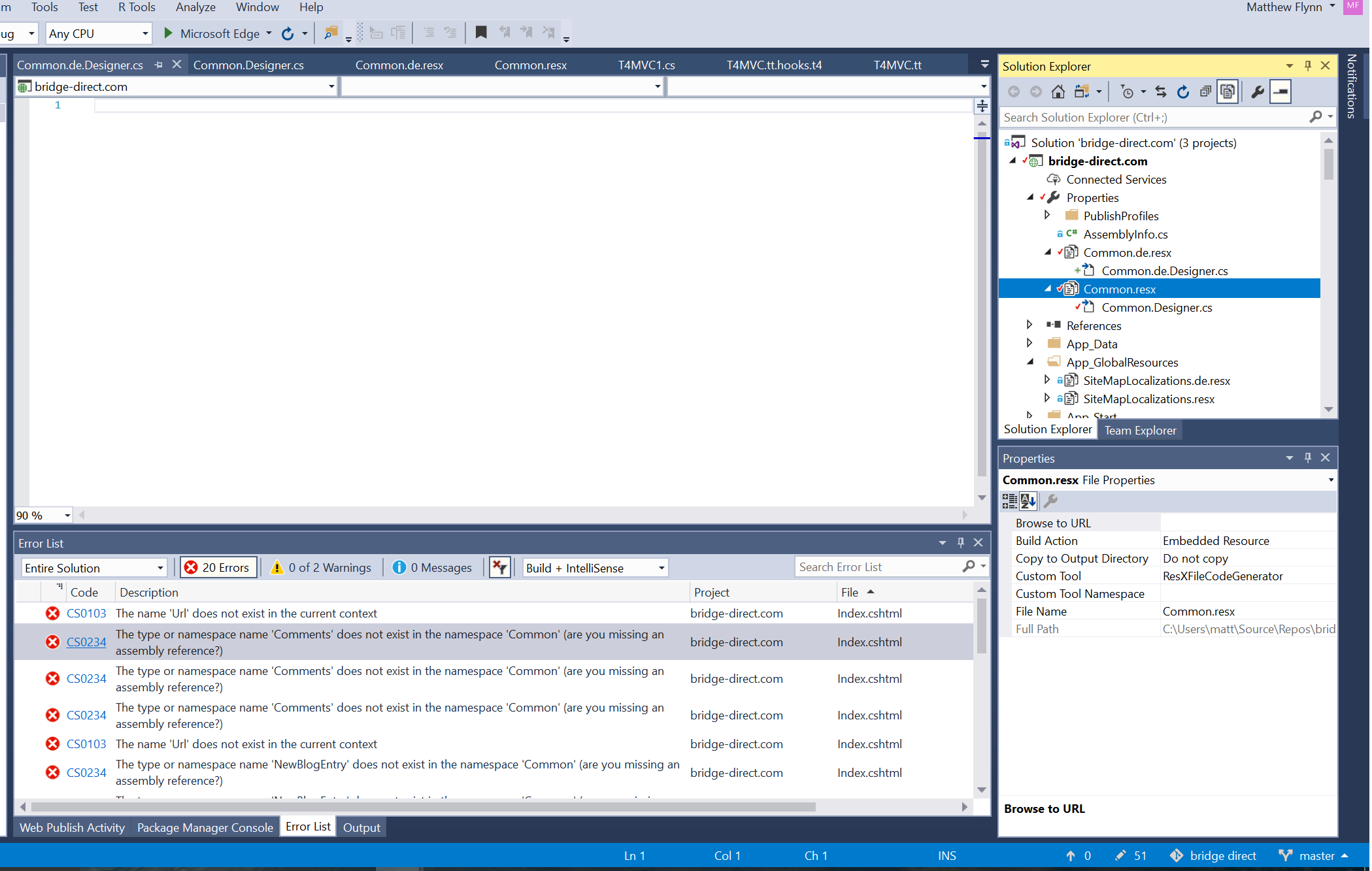Click the Start Debugging green play icon
Image resolution: width=1372 pixels, height=871 pixels.
pos(168,33)
